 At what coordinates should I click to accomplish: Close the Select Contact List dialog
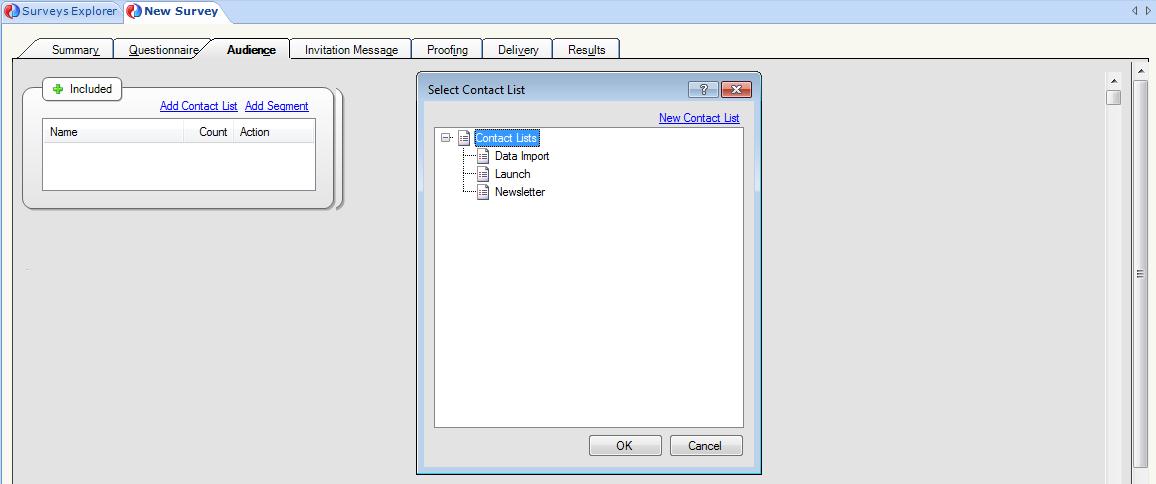click(736, 90)
